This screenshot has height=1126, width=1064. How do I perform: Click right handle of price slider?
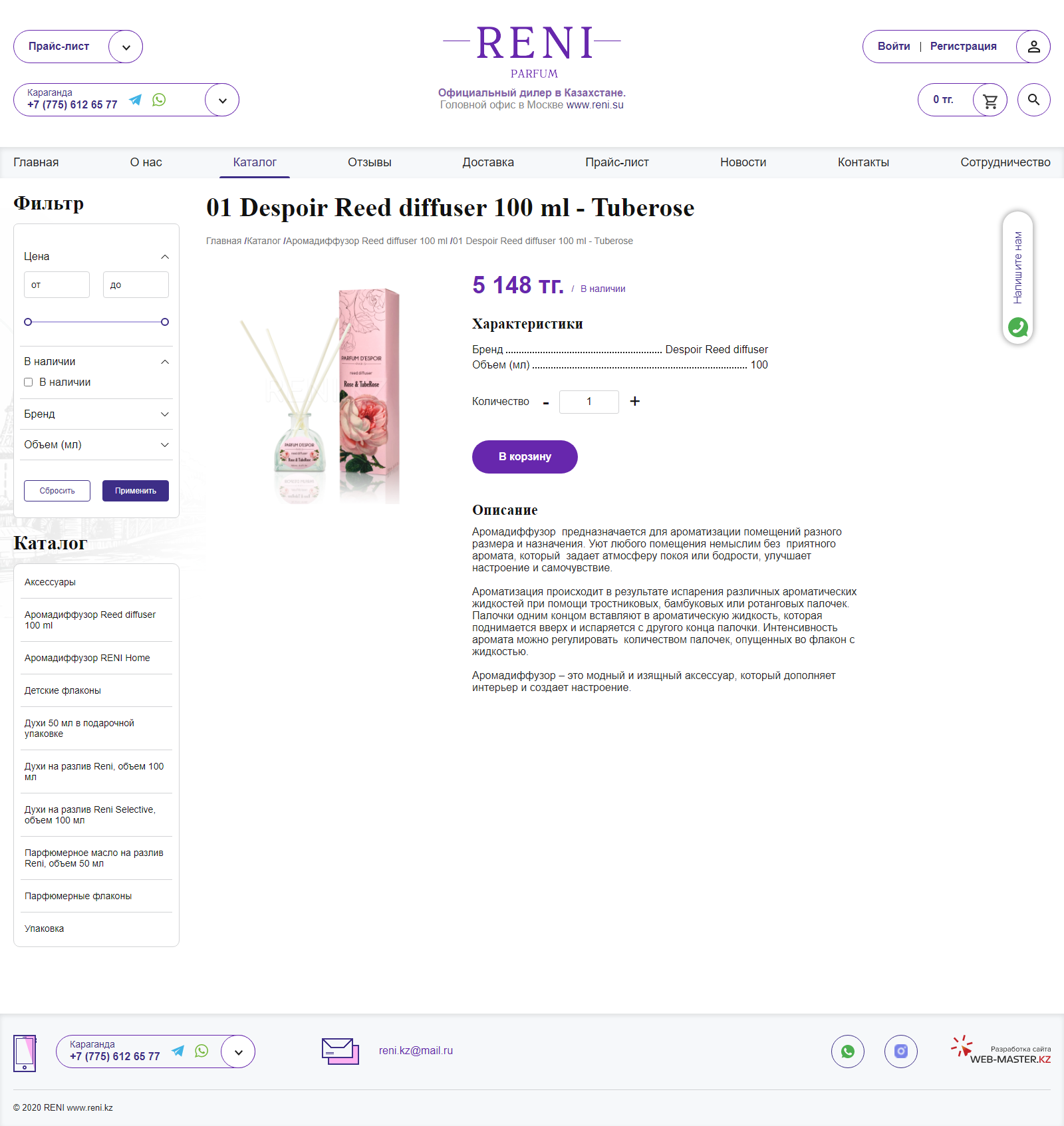click(x=165, y=322)
